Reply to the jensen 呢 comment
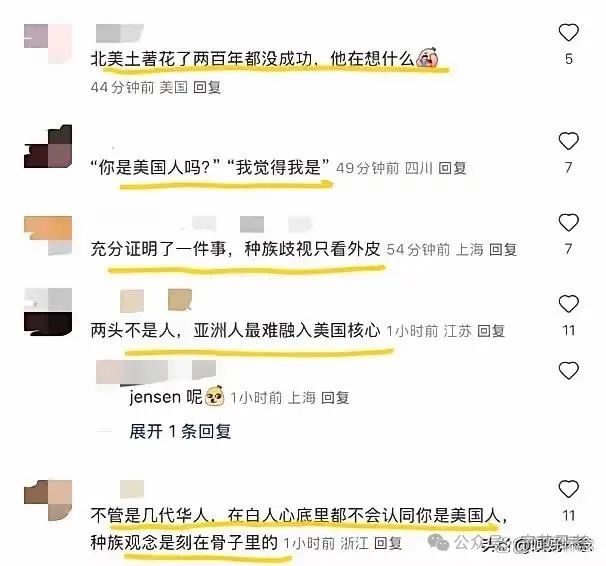Image resolution: width=606 pixels, height=566 pixels. 335,398
